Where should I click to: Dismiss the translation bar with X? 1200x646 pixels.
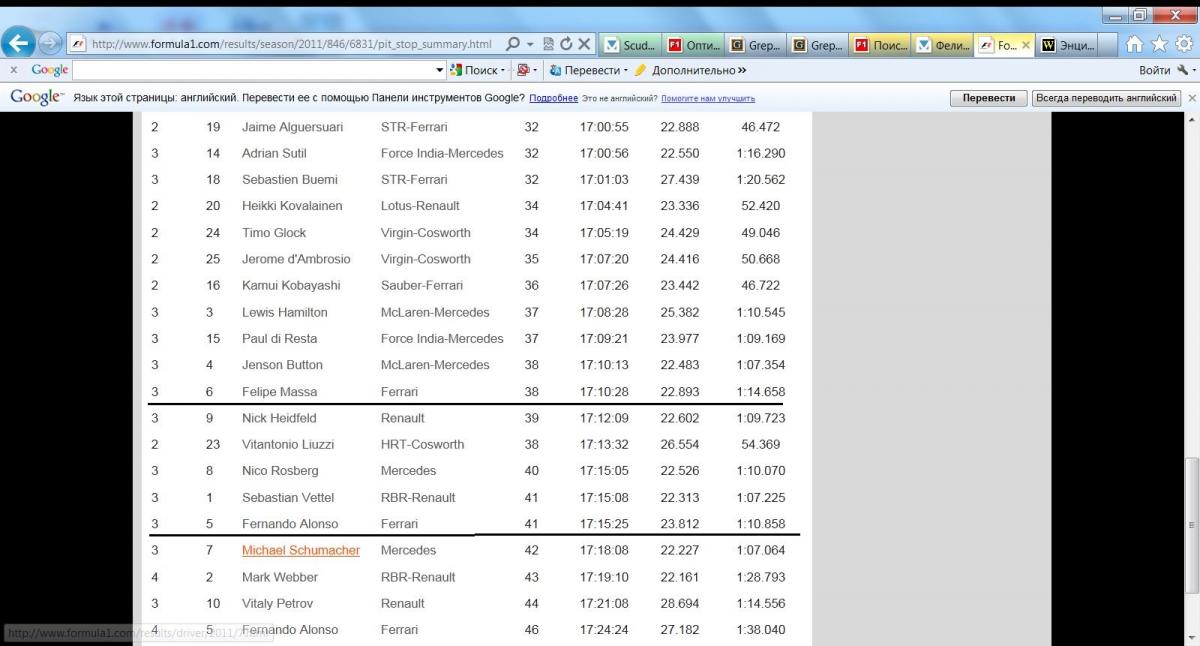(1191, 98)
